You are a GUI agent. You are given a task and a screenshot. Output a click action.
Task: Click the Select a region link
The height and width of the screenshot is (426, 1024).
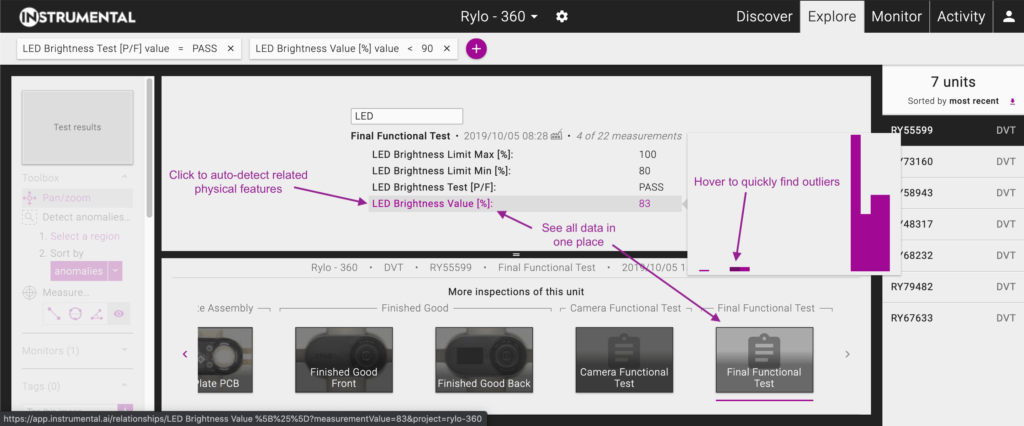[x=85, y=237]
